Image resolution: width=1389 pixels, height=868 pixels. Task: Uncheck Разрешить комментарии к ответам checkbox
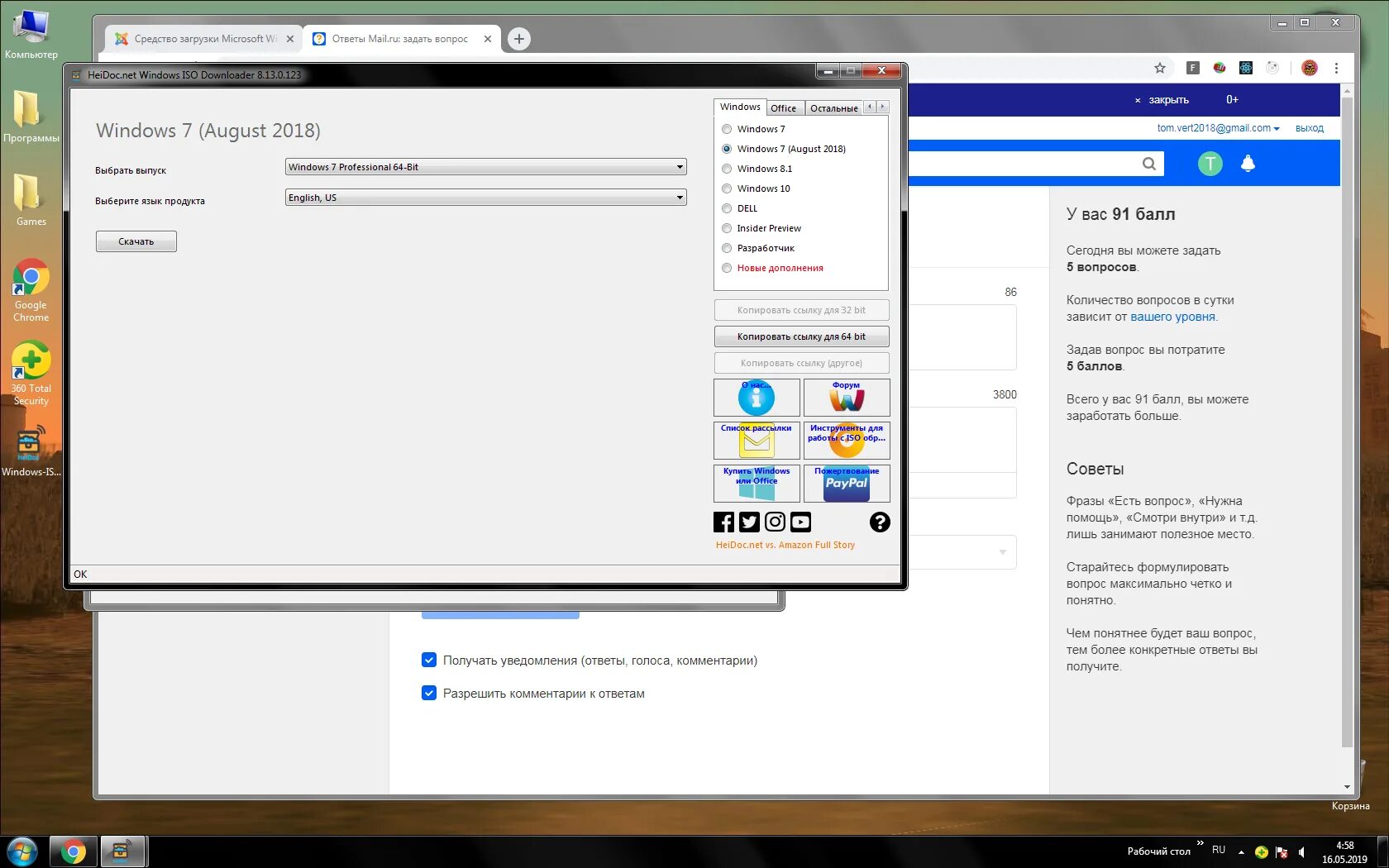[x=429, y=693]
